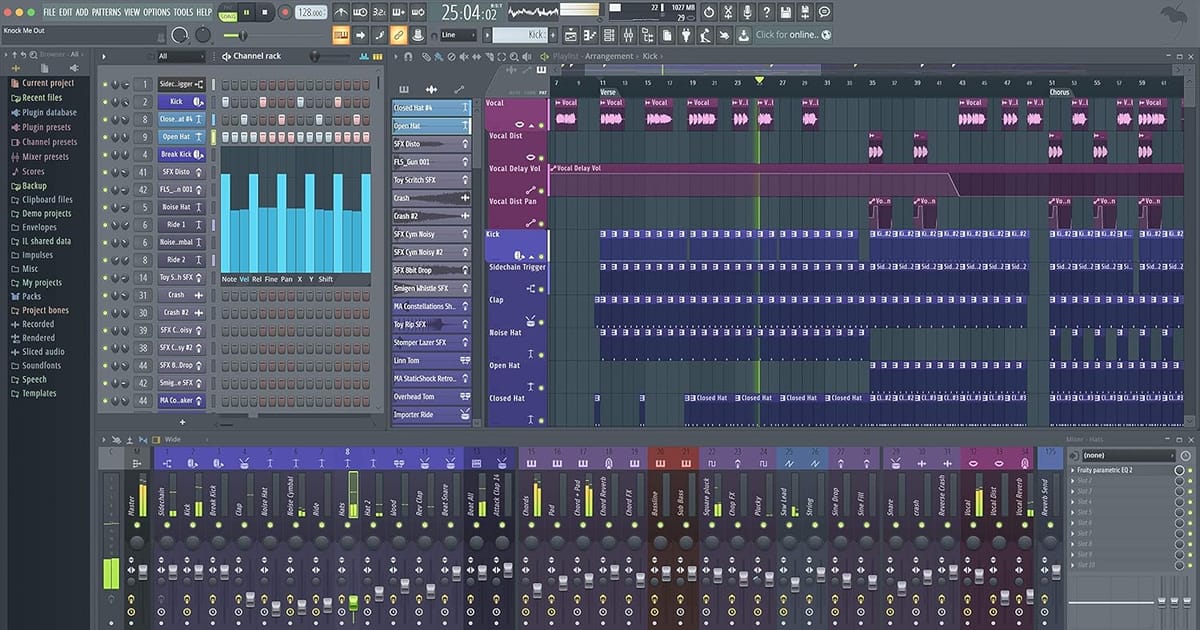Toggle the Break Kick channel activity light

[106, 153]
